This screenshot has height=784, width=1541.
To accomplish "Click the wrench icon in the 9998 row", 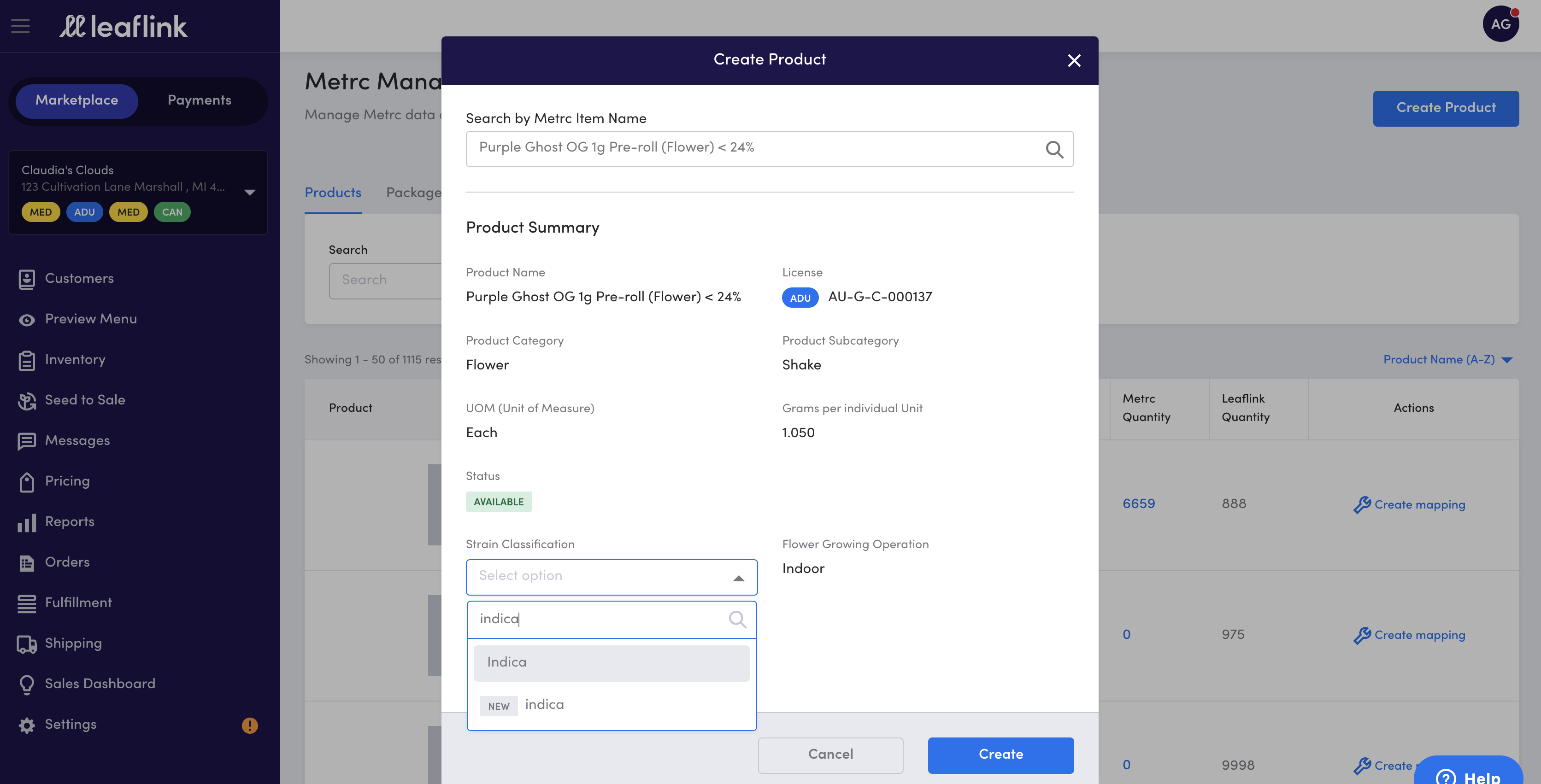I will [1362, 766].
